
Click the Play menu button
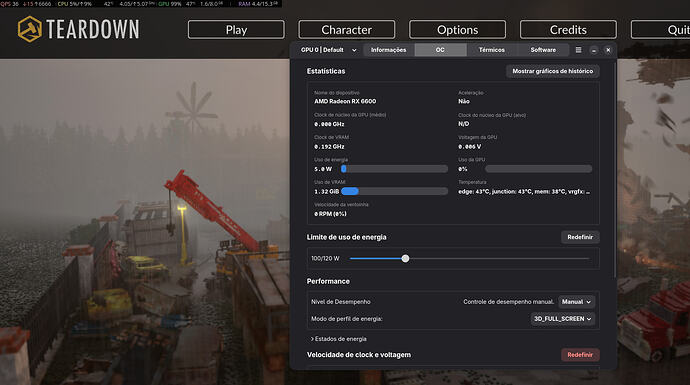236,29
